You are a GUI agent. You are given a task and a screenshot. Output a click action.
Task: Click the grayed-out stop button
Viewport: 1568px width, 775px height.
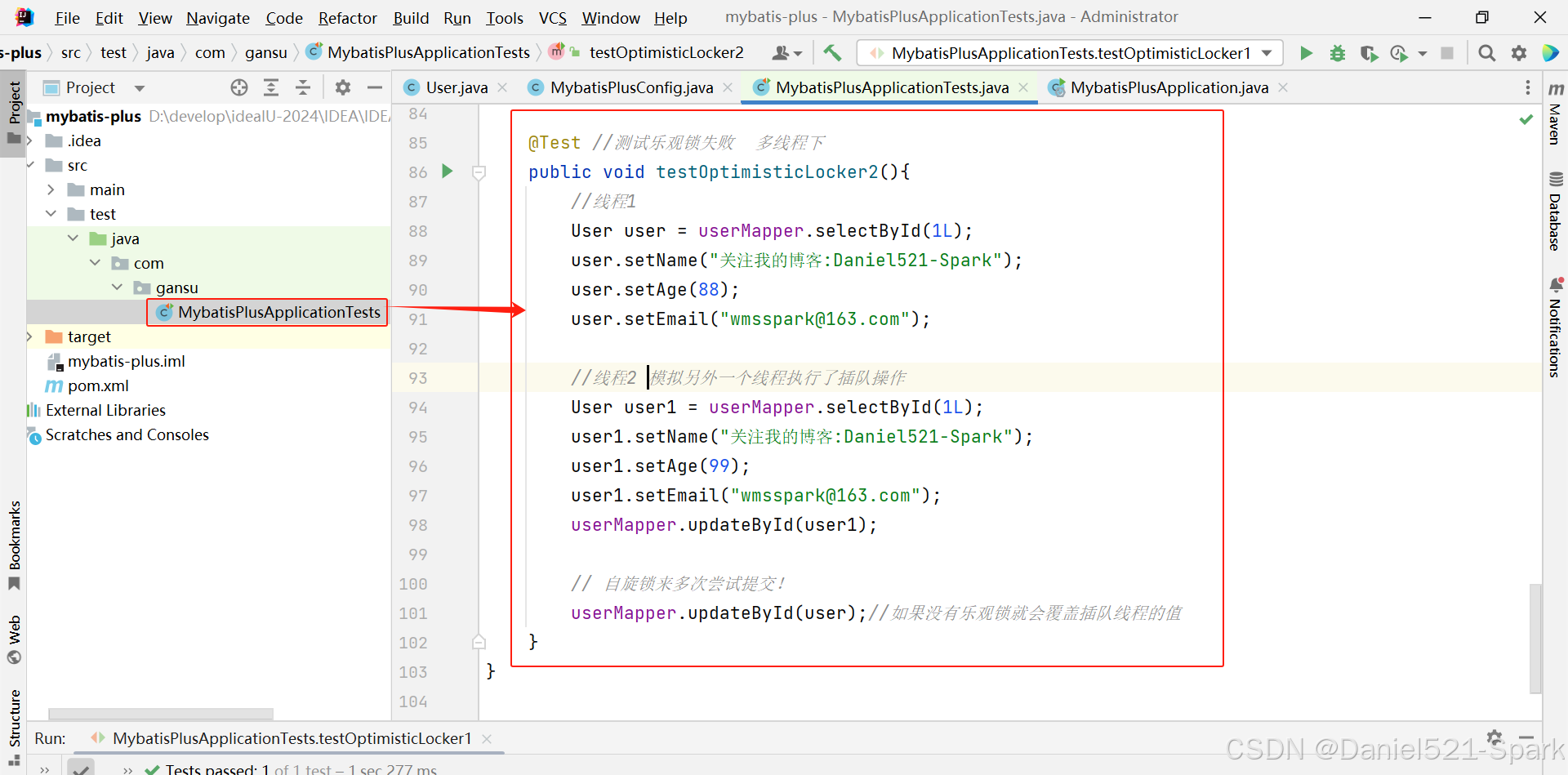pyautogui.click(x=1447, y=53)
